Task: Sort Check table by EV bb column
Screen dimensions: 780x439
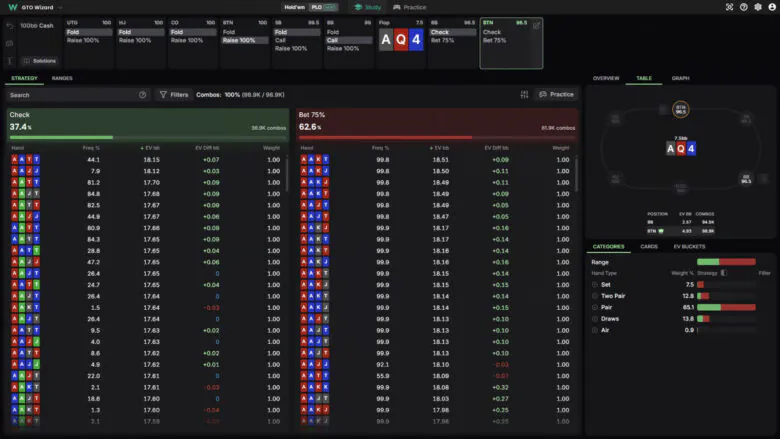Action: pos(150,148)
